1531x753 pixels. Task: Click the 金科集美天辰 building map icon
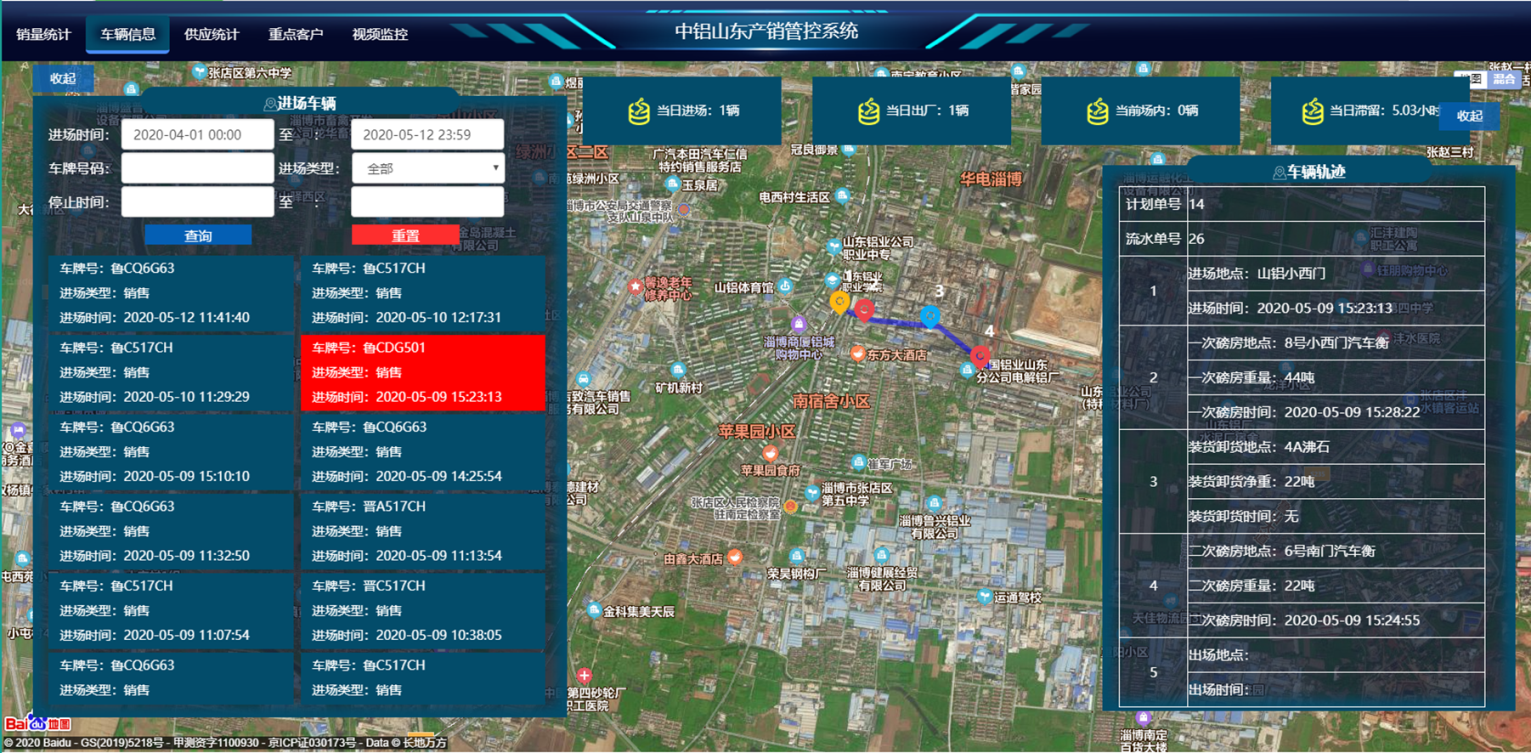[x=595, y=610]
